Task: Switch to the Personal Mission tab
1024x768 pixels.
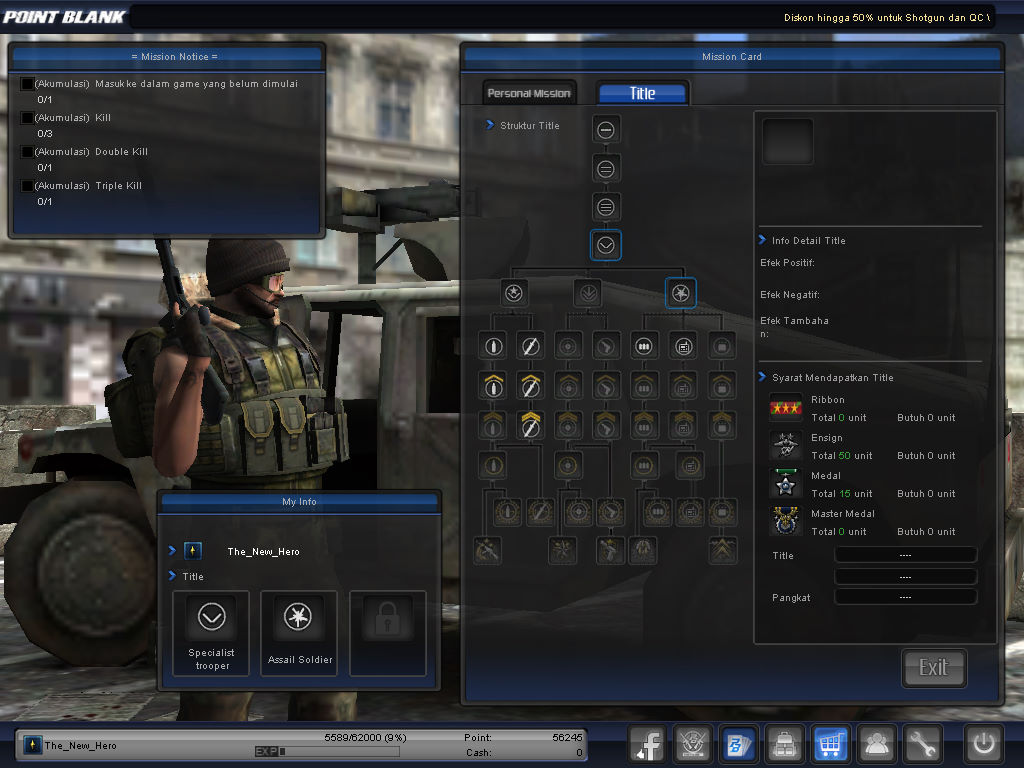Action: pos(529,93)
